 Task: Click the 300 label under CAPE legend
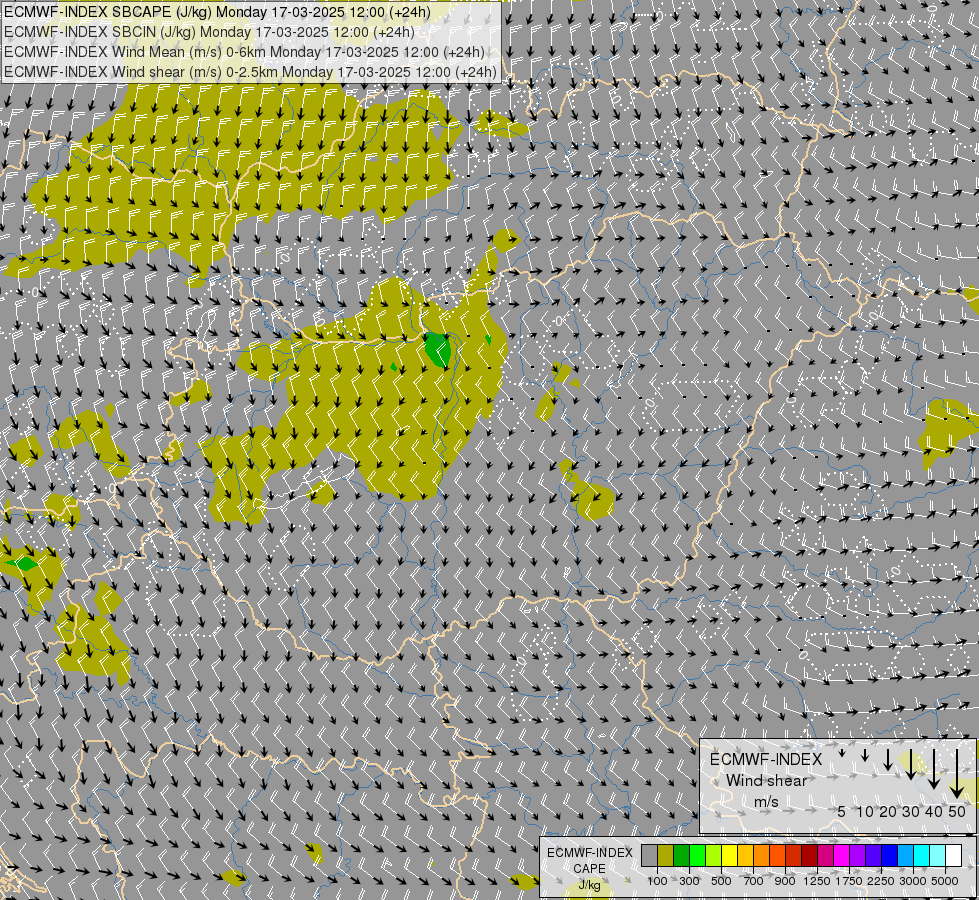pyautogui.click(x=689, y=881)
